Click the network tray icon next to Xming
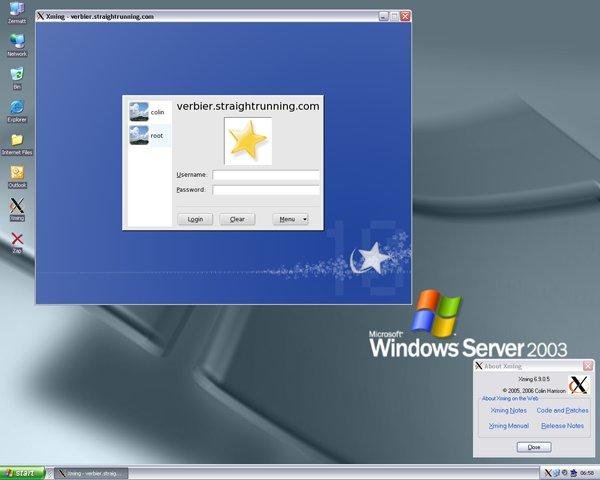600x480 pixels. pyautogui.click(x=556, y=473)
